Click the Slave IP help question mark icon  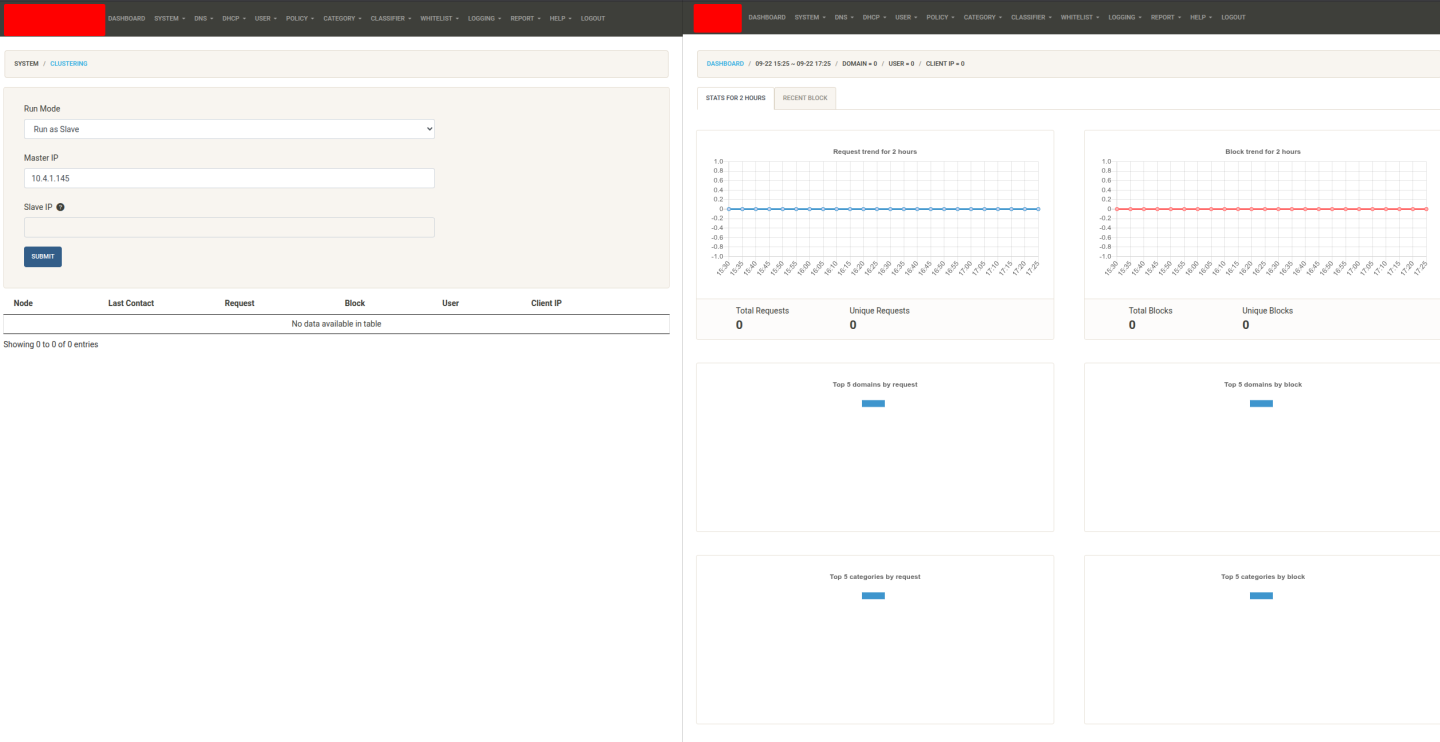[60, 207]
